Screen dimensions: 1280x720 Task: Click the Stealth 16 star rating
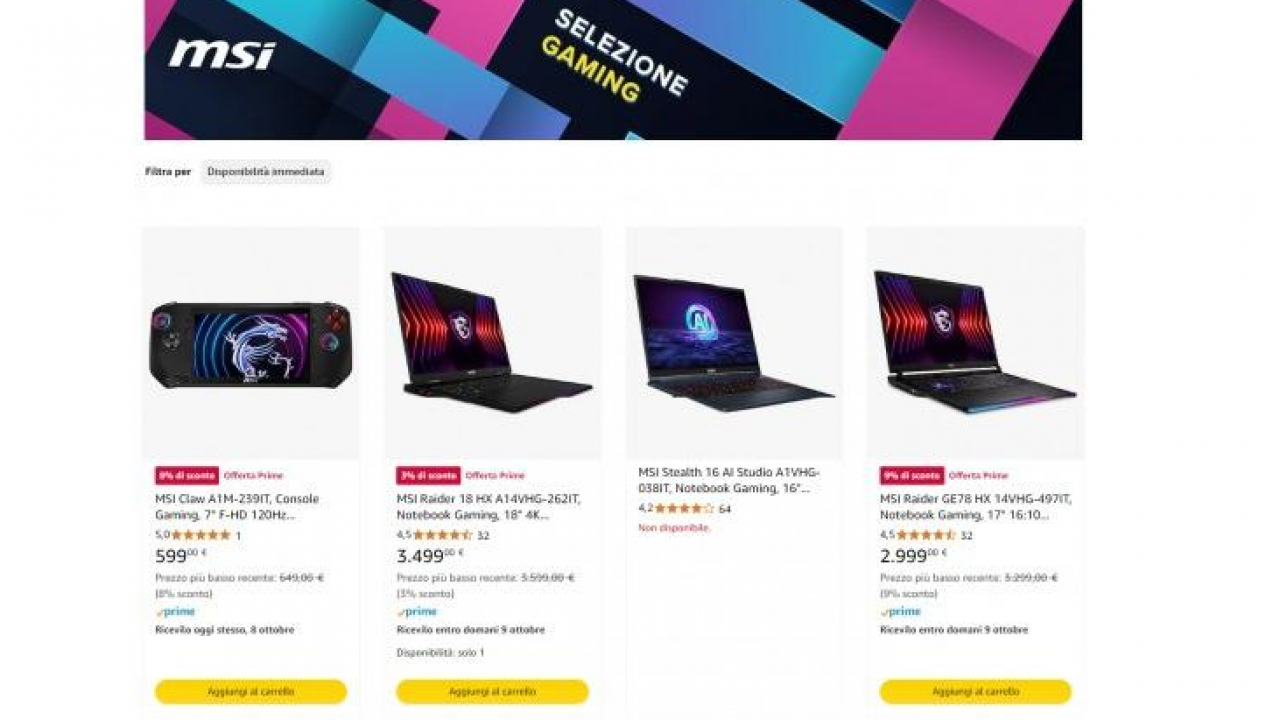685,508
